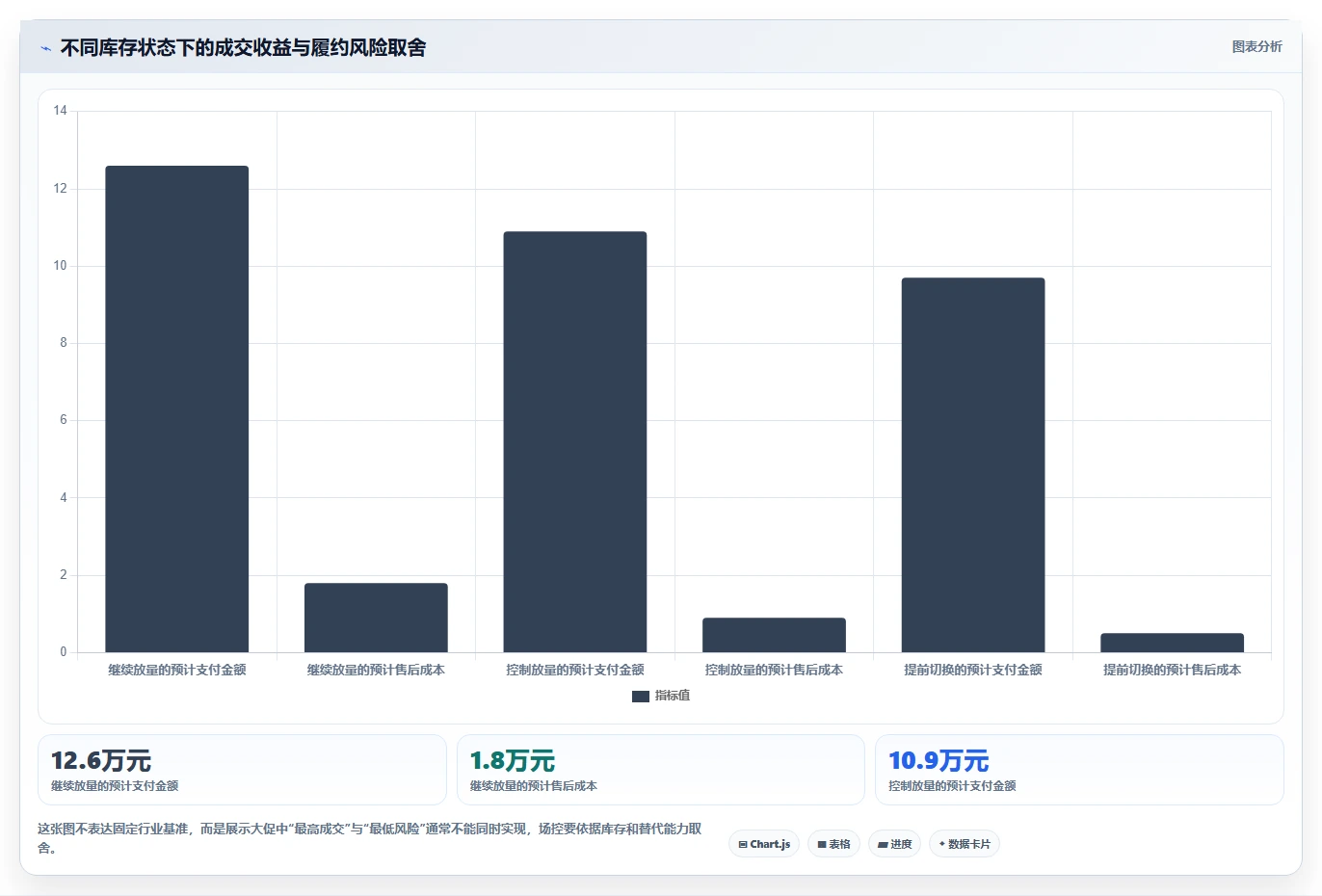This screenshot has width=1322, height=896.
Task: Click the 控制放量的预计支付金额 bar
Action: (575, 442)
